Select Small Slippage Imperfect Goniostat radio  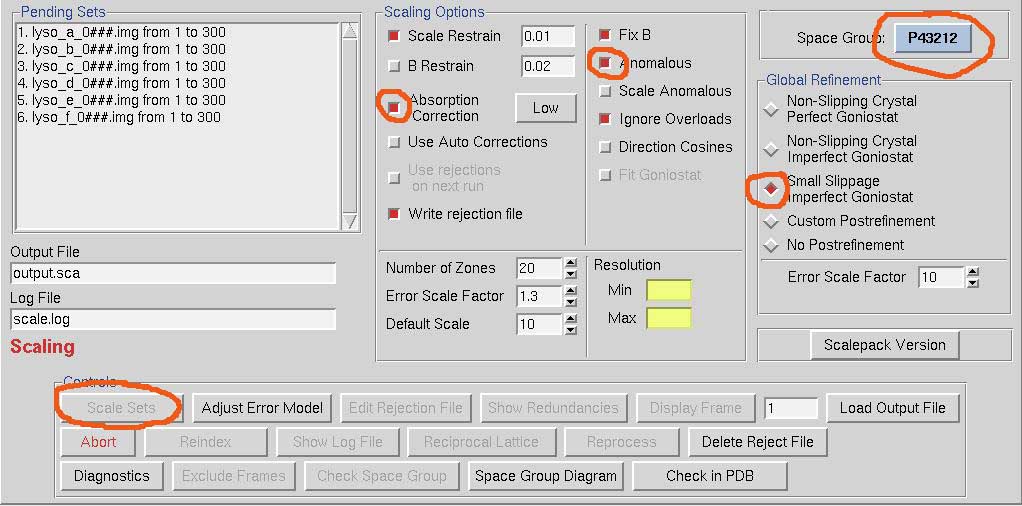coord(772,188)
